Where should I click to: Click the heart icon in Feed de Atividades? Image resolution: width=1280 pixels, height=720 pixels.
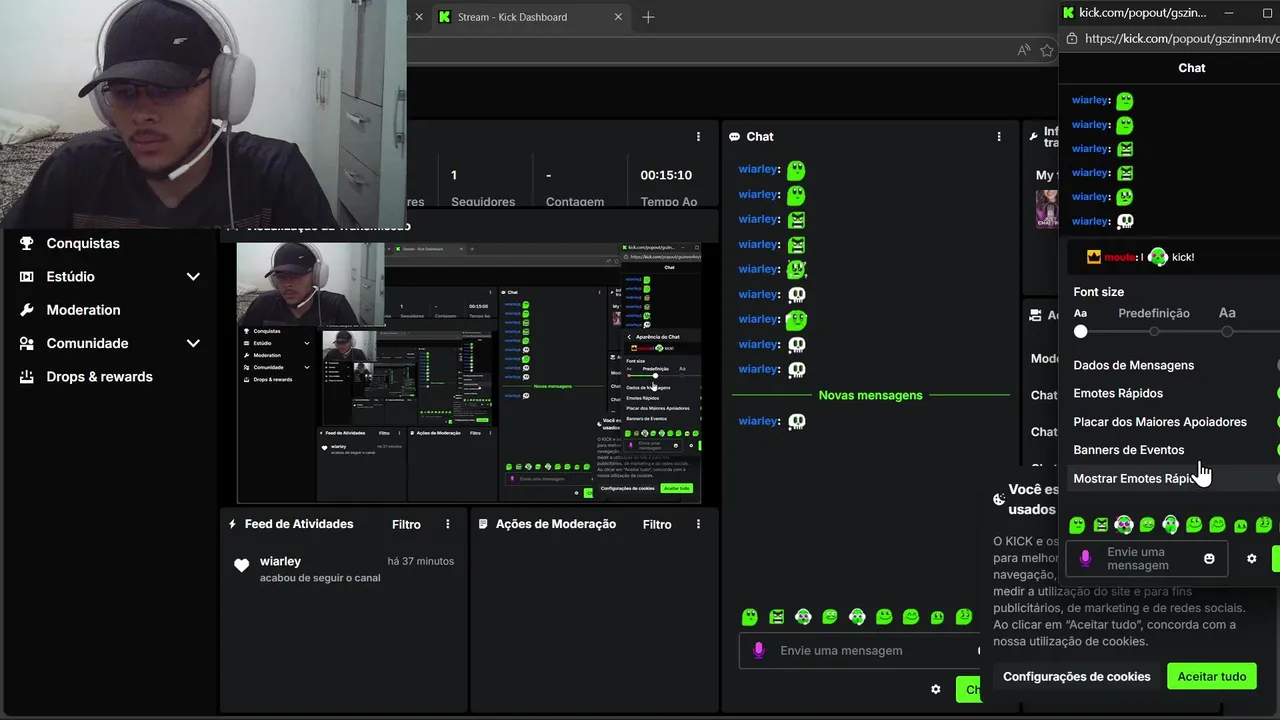[241, 565]
